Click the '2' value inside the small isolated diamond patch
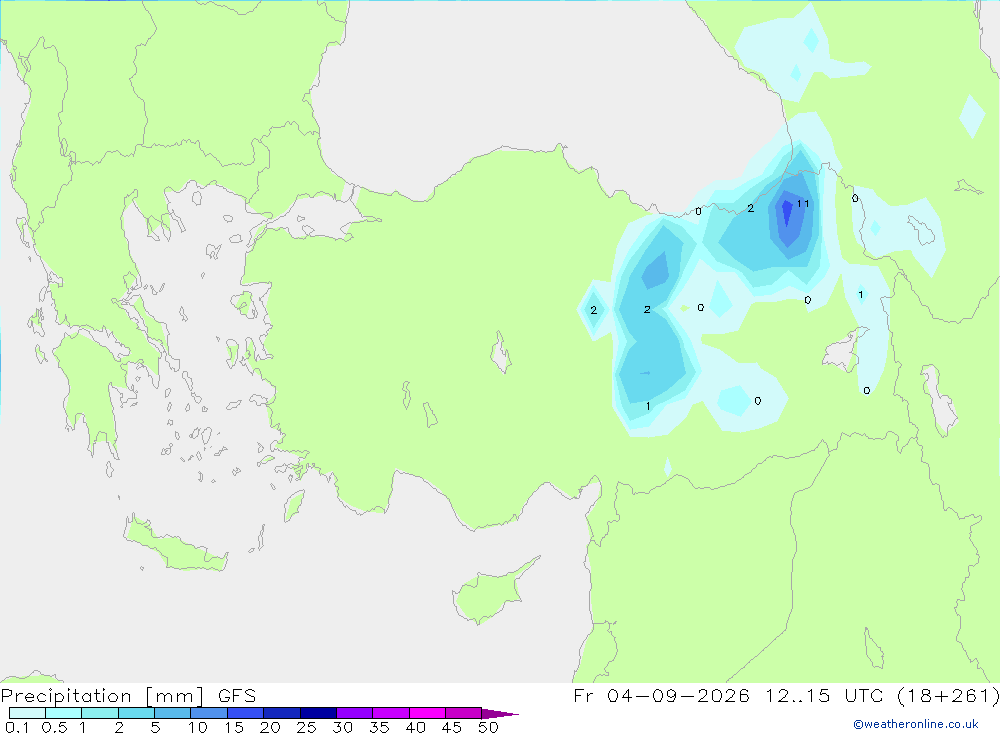Image resolution: width=1000 pixels, height=733 pixels. click(x=594, y=310)
